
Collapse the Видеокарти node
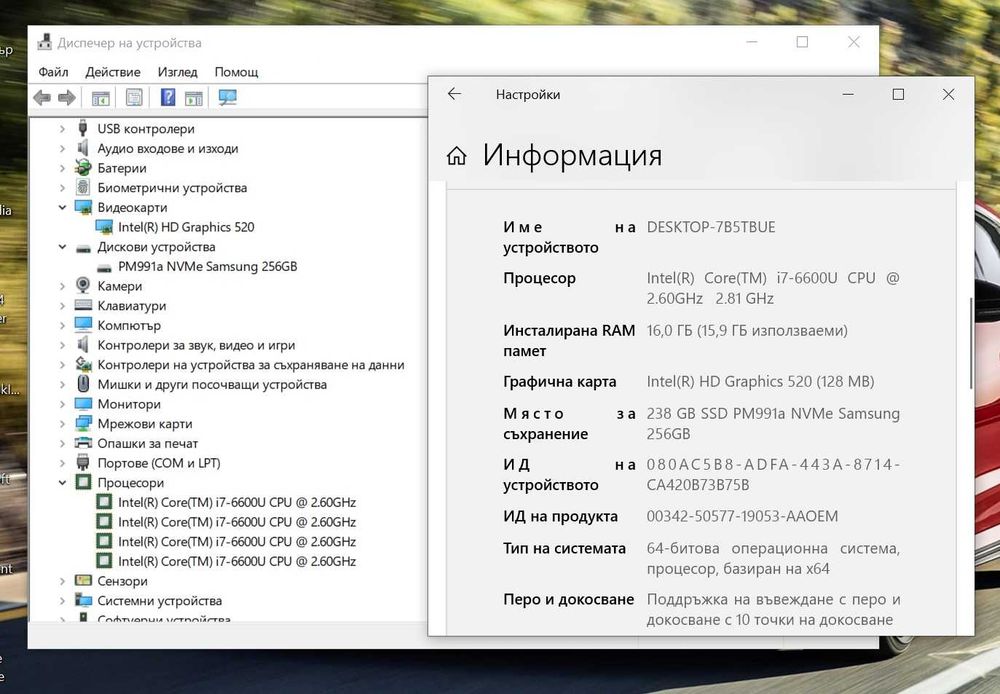(62, 207)
